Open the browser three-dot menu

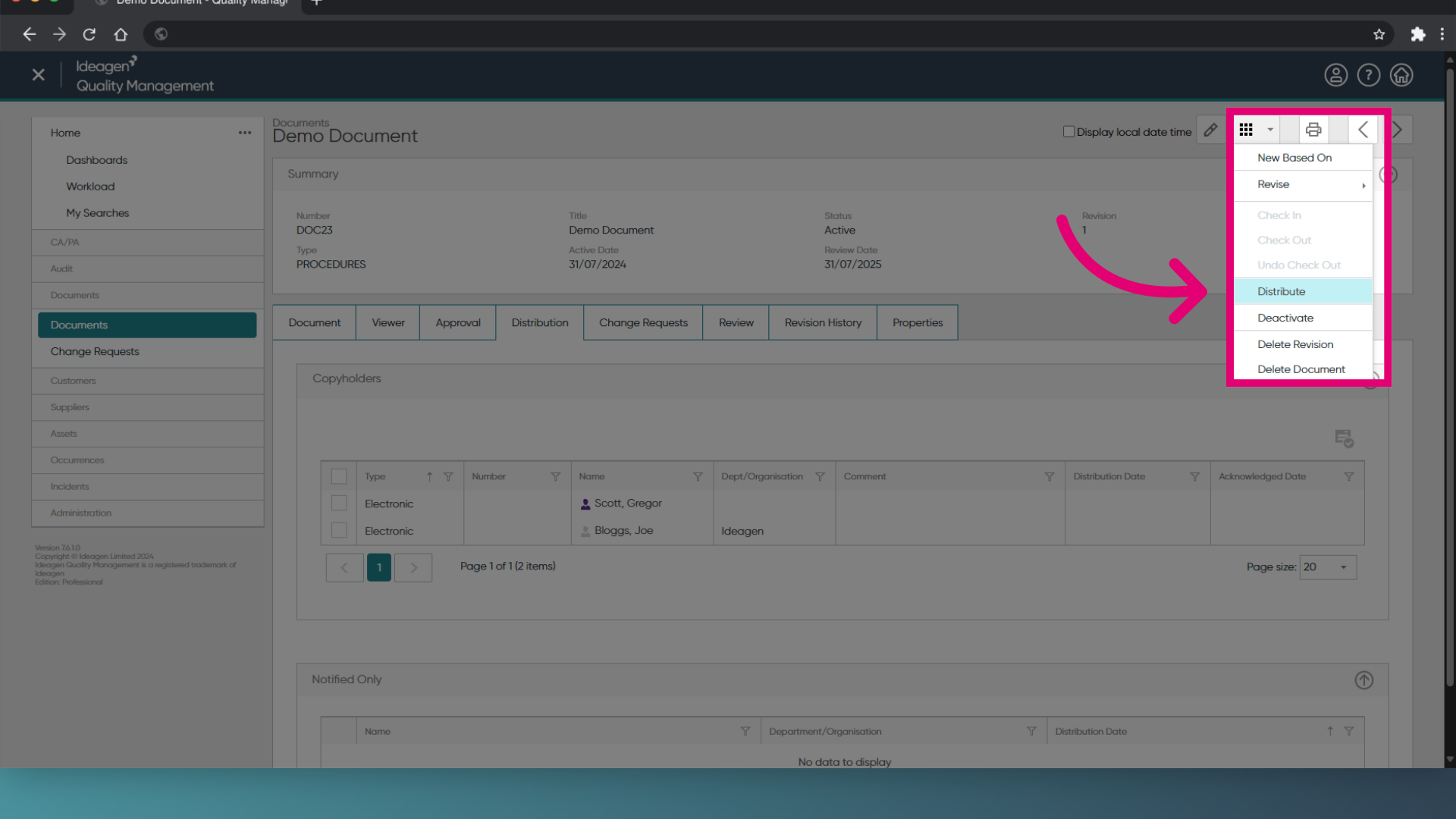click(1442, 34)
